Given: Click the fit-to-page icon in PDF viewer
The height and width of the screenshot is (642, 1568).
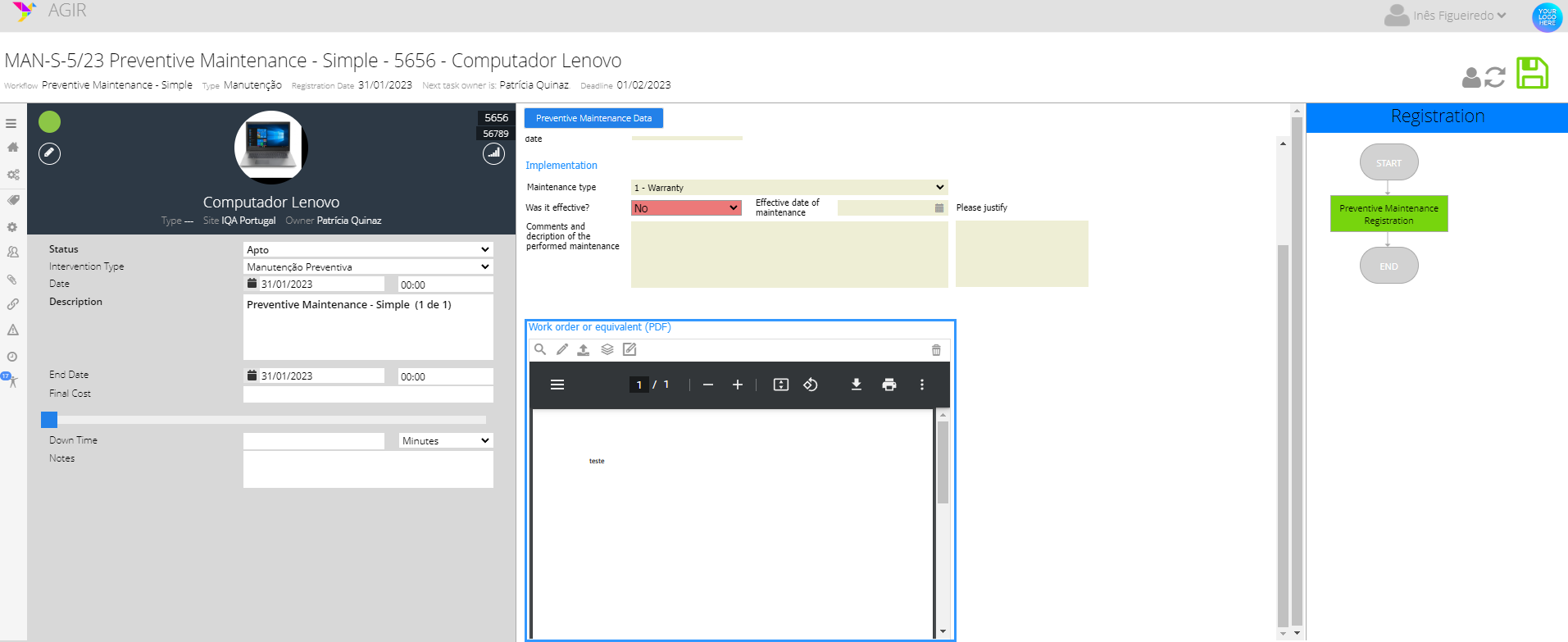Looking at the screenshot, I should (x=781, y=385).
